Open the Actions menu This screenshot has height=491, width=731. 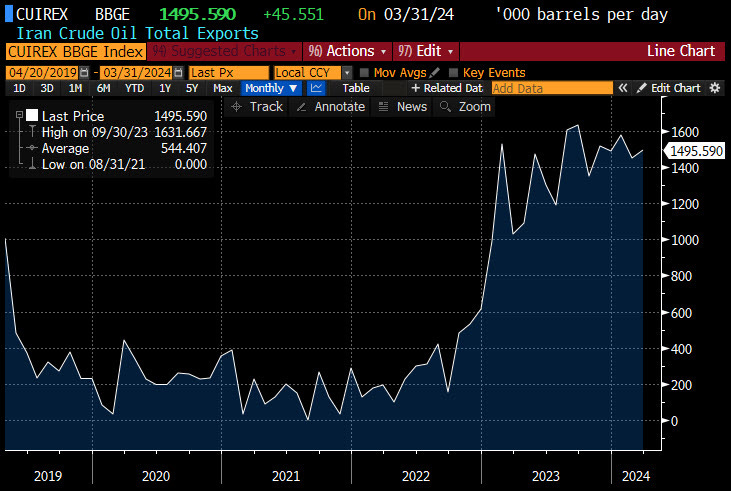[x=348, y=51]
